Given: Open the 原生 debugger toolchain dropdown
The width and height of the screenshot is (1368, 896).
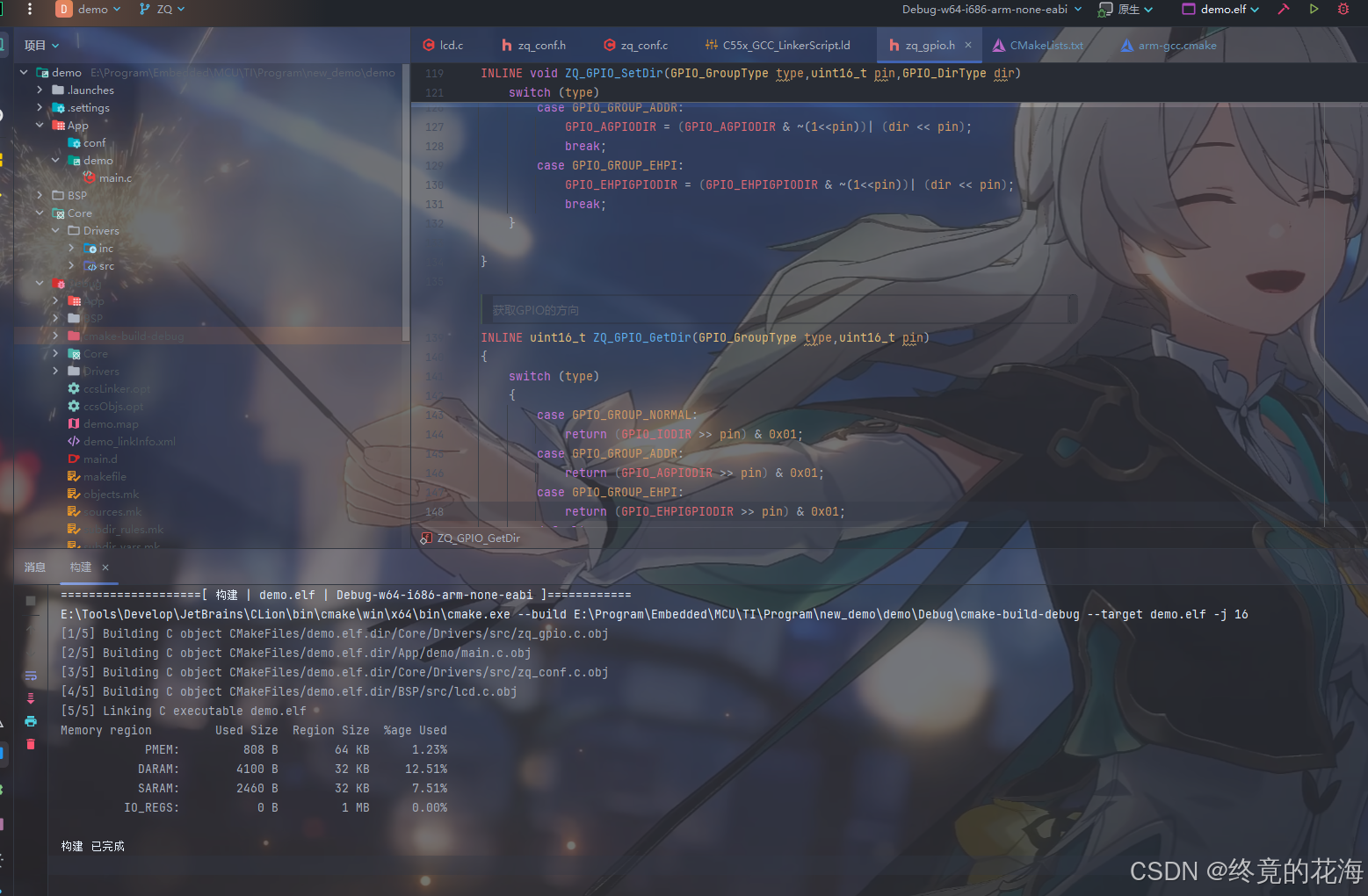Looking at the screenshot, I should 1126,9.
